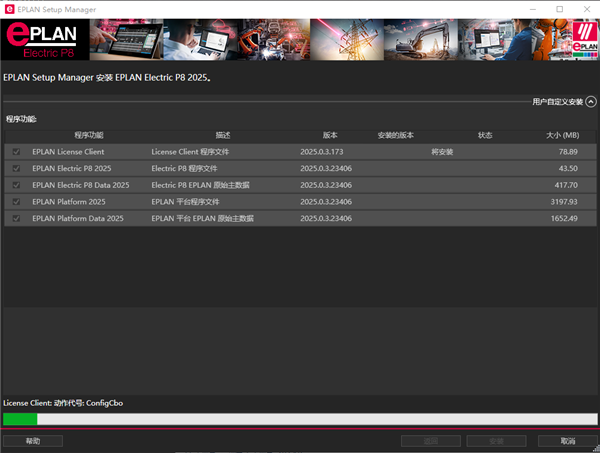Image resolution: width=600 pixels, height=453 pixels.
Task: Click the 状态 column header
Action: (x=485, y=135)
